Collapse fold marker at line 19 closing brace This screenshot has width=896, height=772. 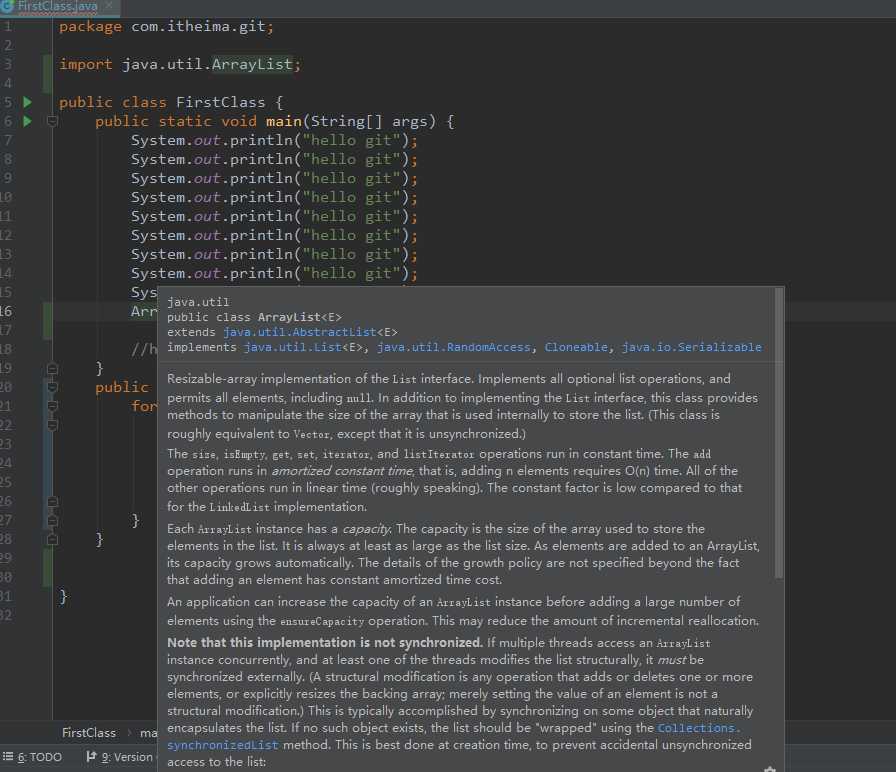pyautogui.click(x=52, y=369)
